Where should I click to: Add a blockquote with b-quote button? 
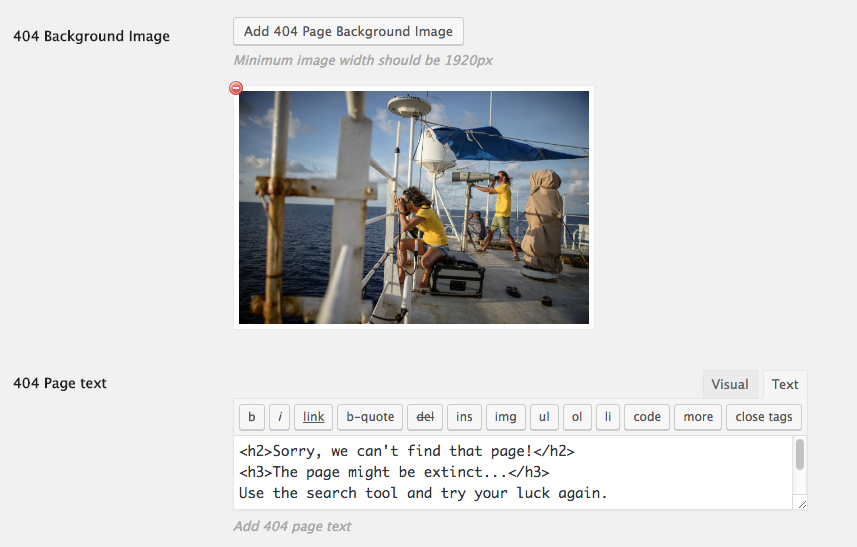coord(370,417)
